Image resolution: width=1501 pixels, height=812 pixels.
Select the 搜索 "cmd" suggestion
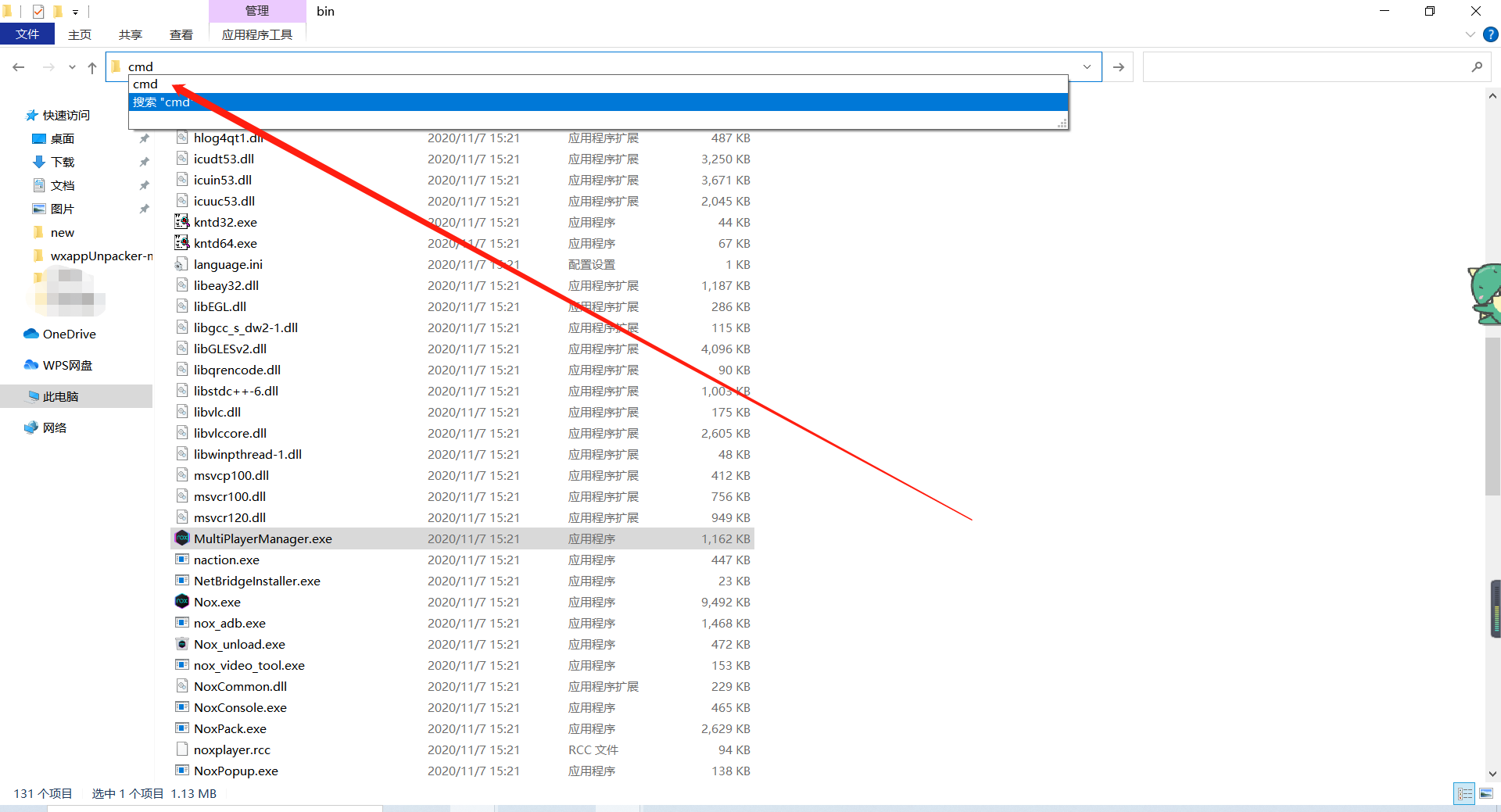598,102
